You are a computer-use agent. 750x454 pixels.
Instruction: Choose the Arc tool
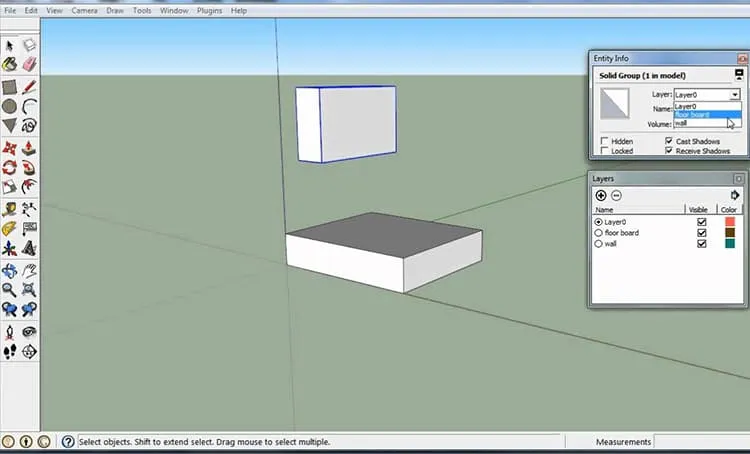tap(29, 106)
